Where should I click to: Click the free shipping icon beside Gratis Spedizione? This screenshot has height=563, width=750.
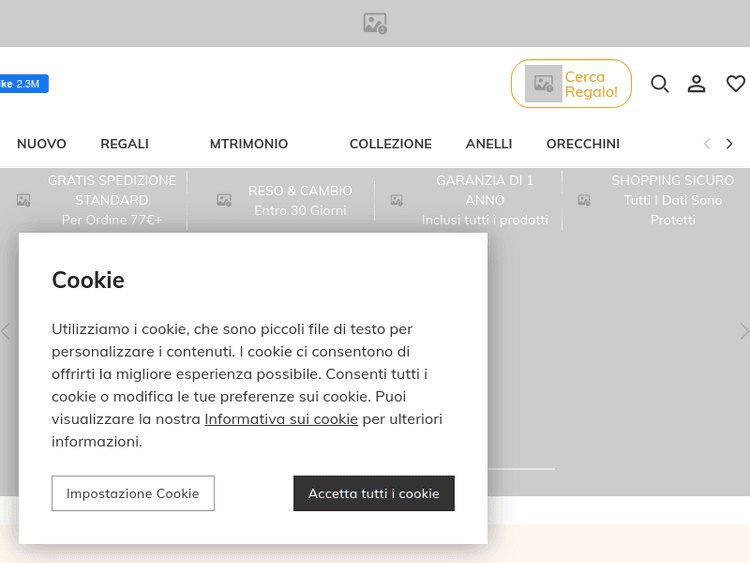24,200
